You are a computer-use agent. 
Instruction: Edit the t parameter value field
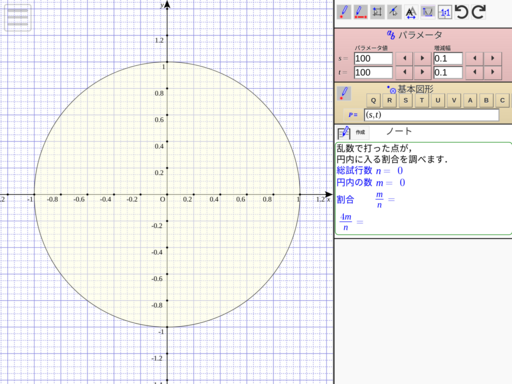tap(373, 72)
